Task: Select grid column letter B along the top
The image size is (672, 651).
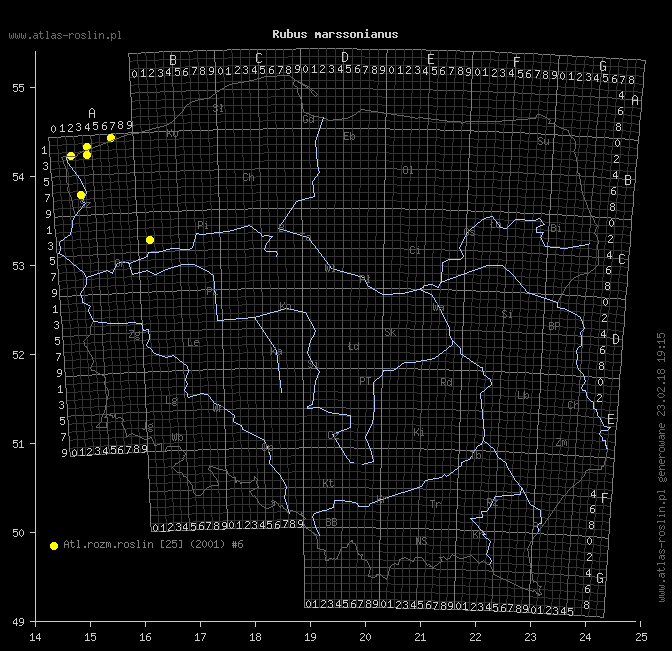Action: tap(173, 60)
